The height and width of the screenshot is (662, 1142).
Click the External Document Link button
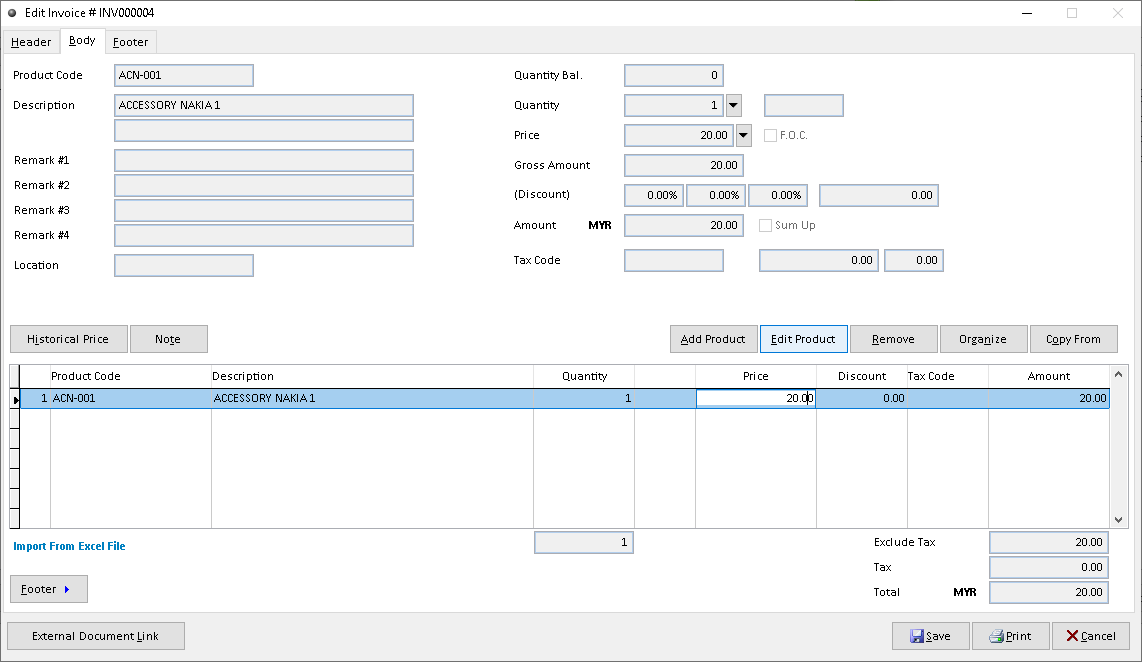pos(95,636)
